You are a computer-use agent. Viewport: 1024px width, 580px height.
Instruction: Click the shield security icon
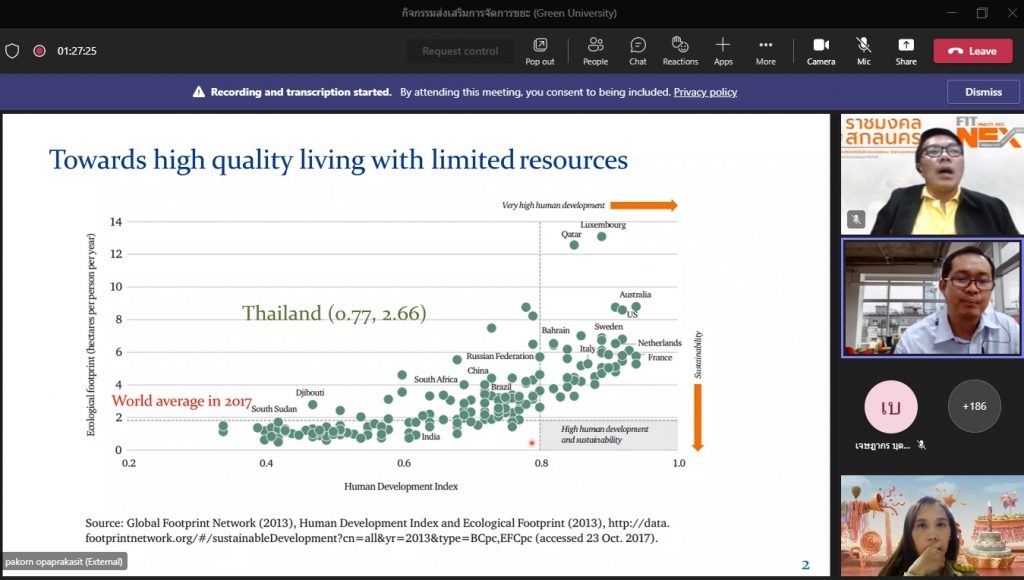(x=12, y=51)
